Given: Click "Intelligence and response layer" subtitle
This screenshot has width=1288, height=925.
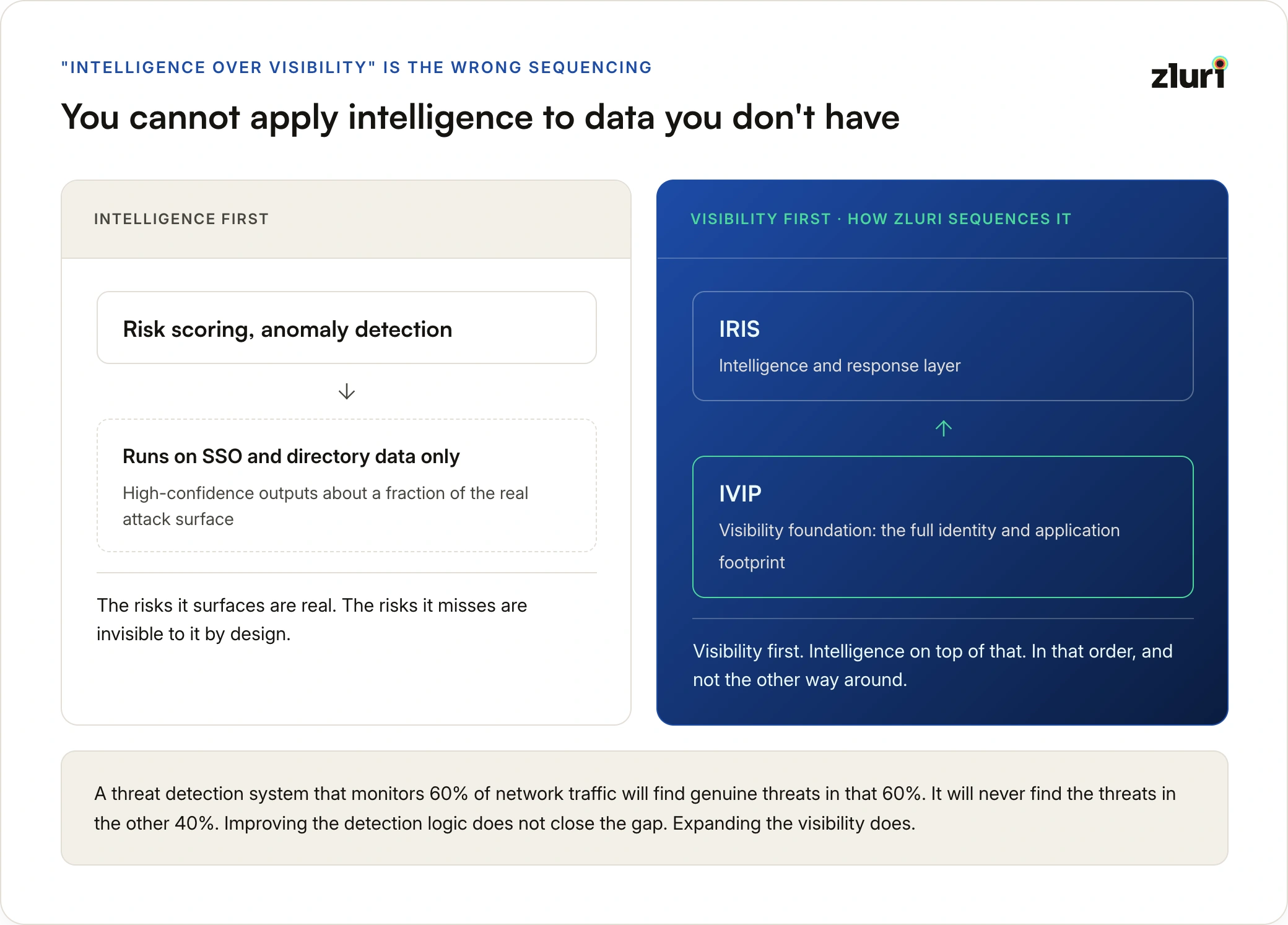Looking at the screenshot, I should click(840, 366).
